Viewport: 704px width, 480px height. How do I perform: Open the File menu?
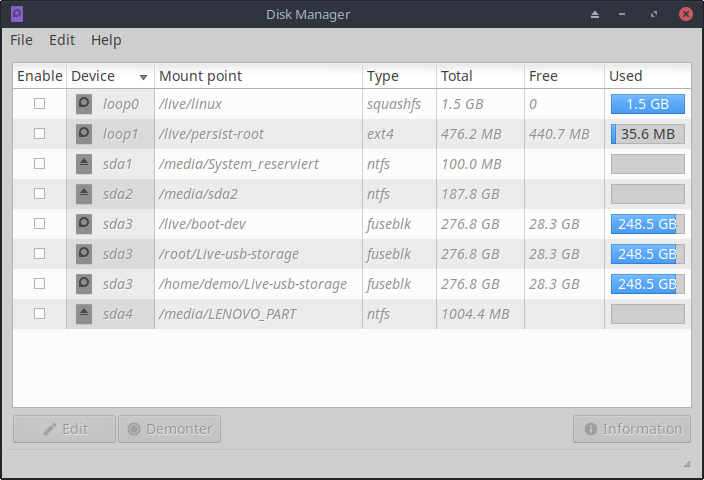click(21, 40)
